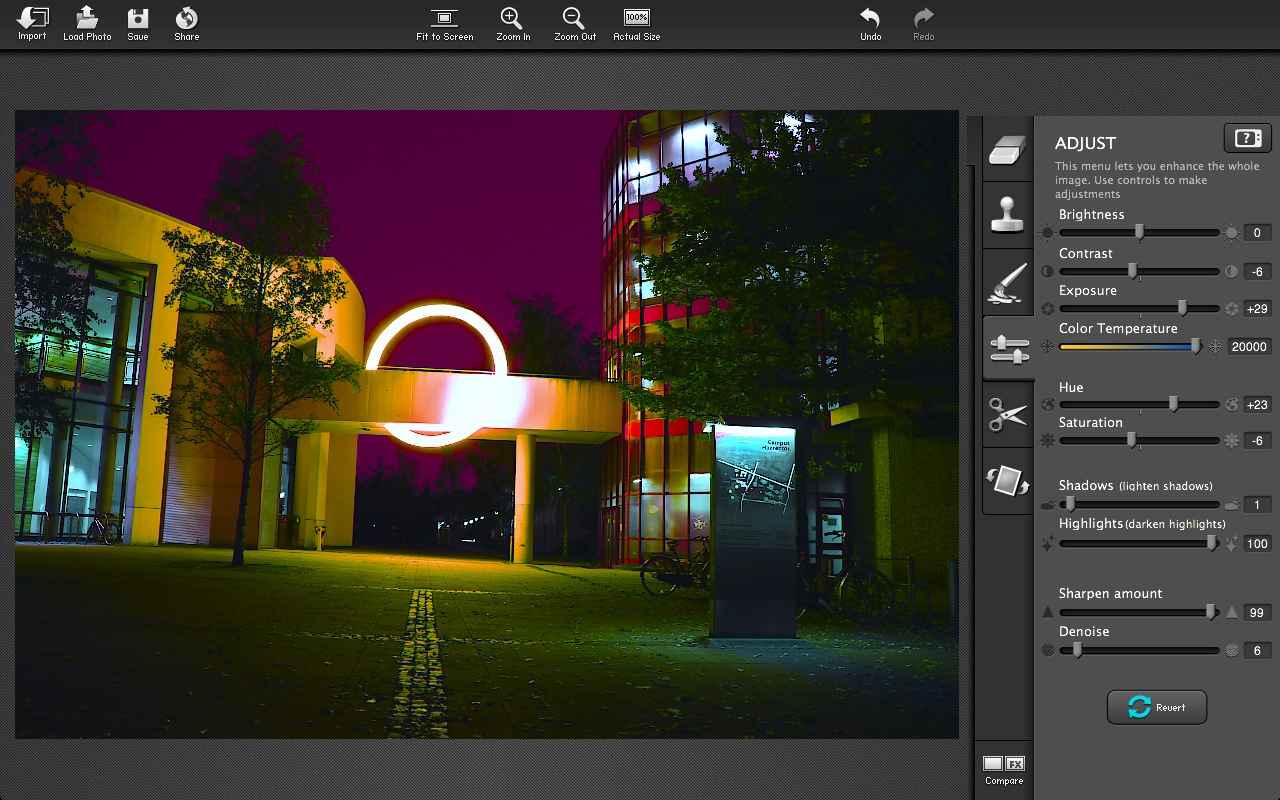The image size is (1280, 800).
Task: Click the Exposure value field
Action: [x=1257, y=309]
